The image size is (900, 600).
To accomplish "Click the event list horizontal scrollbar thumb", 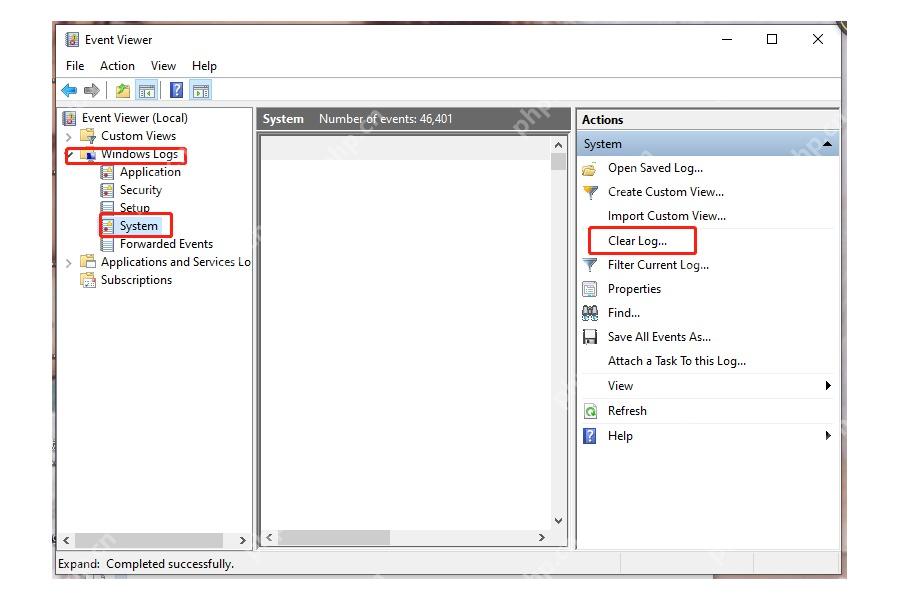I will 334,537.
